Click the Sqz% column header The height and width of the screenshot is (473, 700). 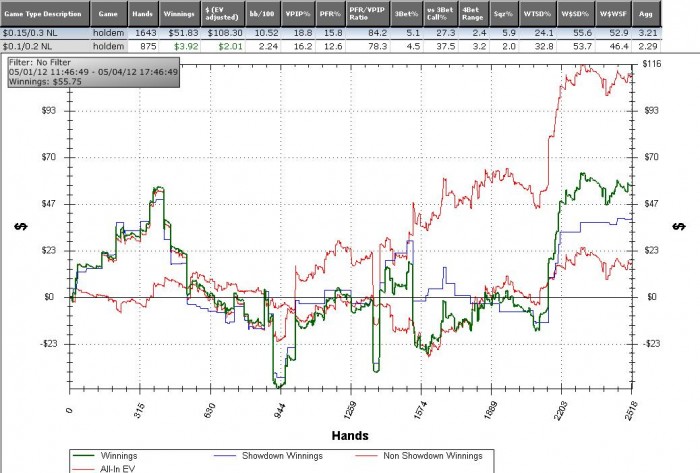pyautogui.click(x=504, y=14)
